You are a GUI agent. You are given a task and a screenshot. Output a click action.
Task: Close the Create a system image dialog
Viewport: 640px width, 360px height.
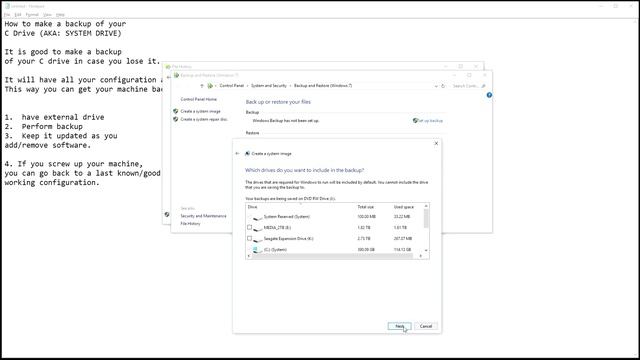point(436,143)
